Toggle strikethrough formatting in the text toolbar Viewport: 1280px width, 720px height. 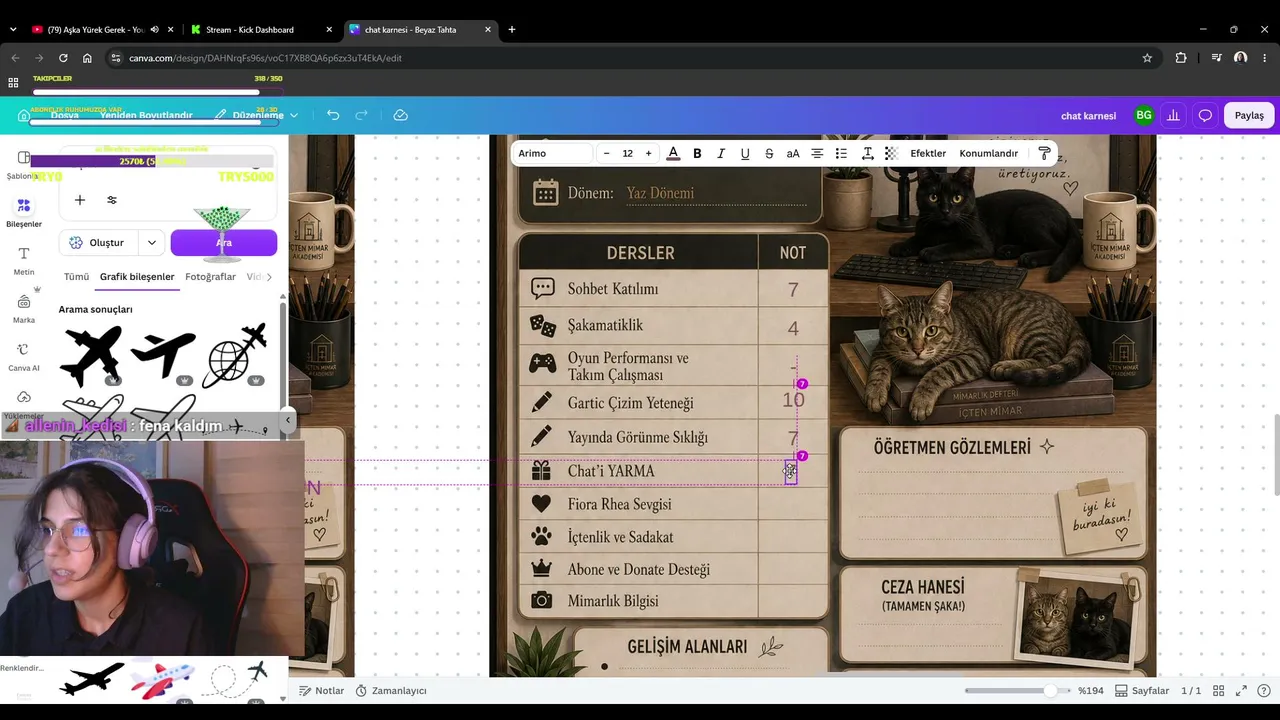click(769, 153)
